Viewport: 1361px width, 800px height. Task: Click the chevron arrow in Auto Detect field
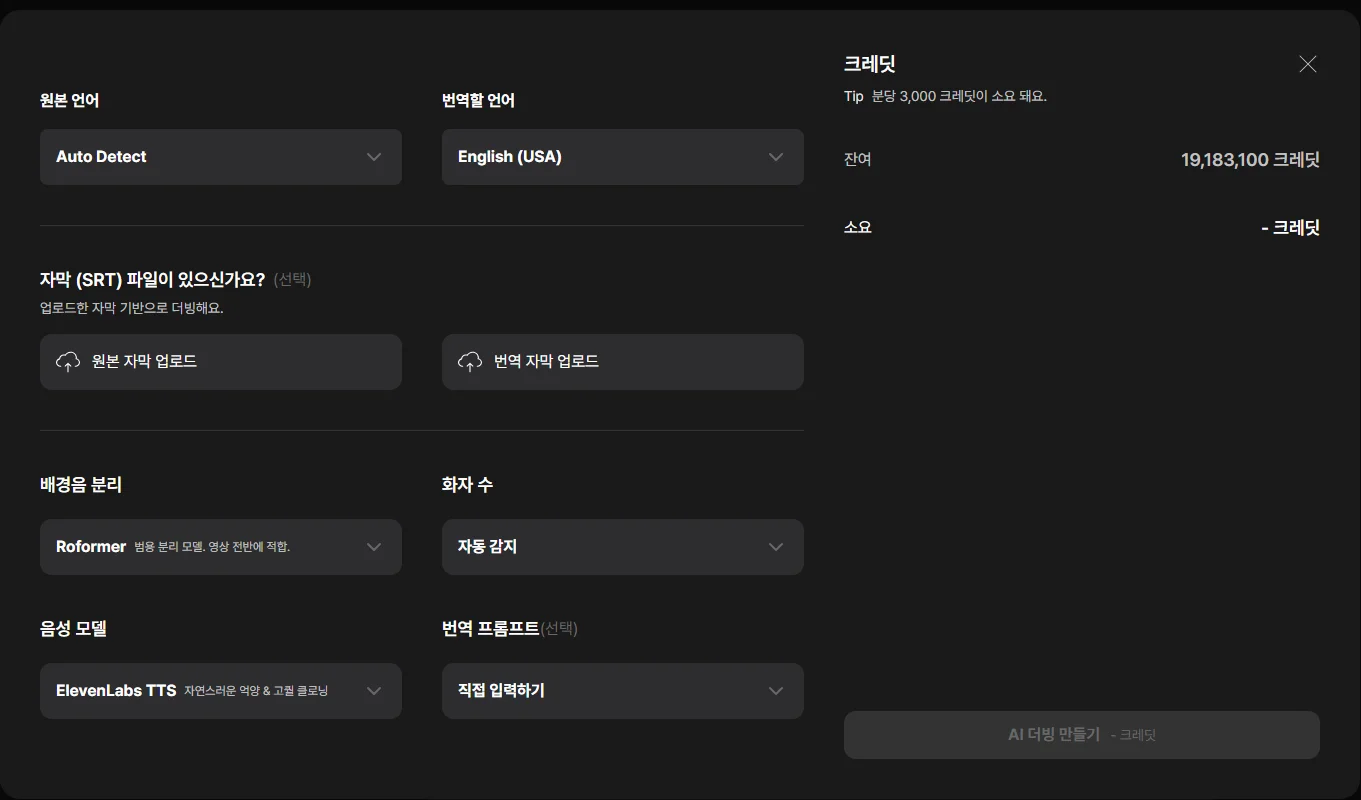pos(374,157)
